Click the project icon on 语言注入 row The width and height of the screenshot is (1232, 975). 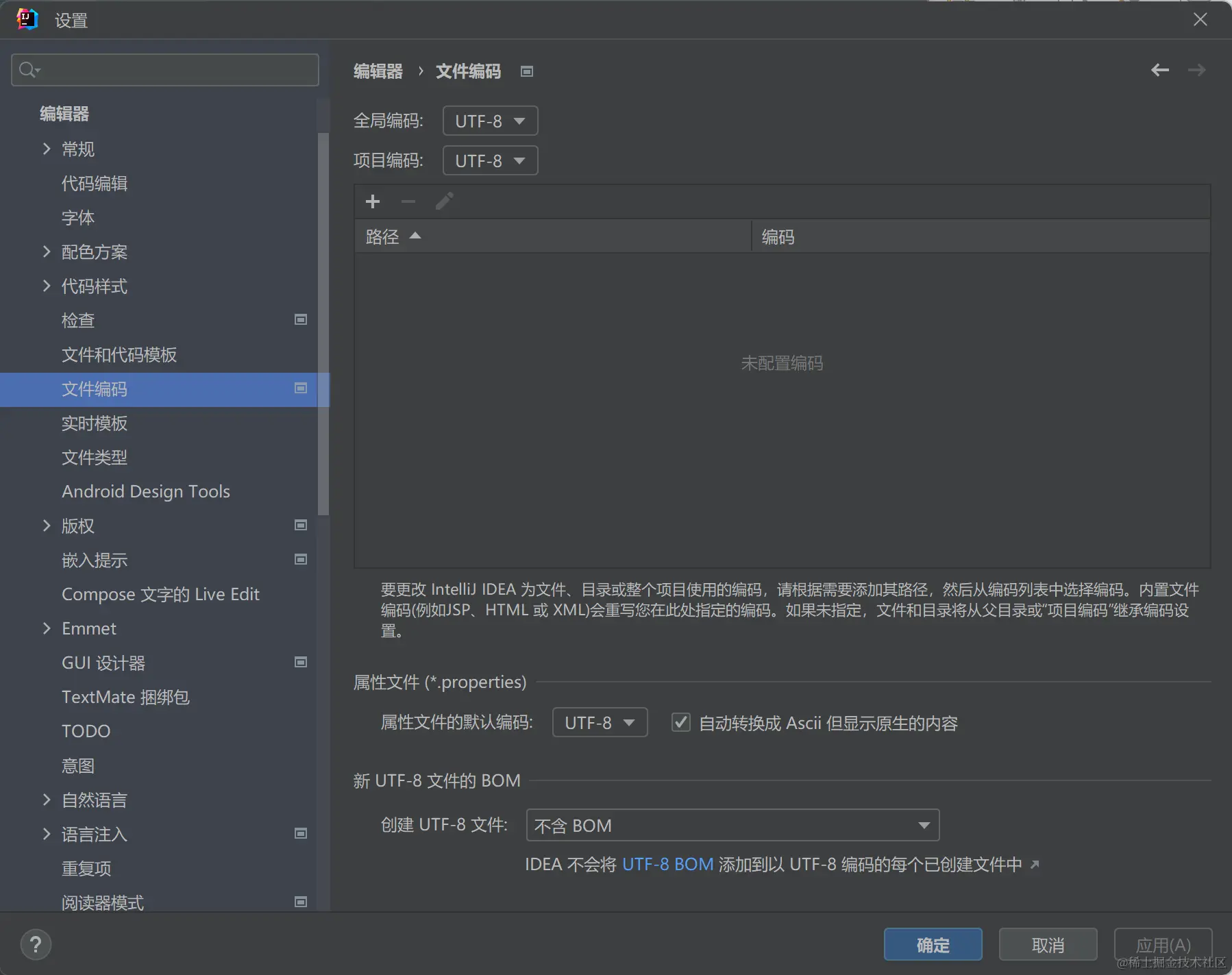301,834
